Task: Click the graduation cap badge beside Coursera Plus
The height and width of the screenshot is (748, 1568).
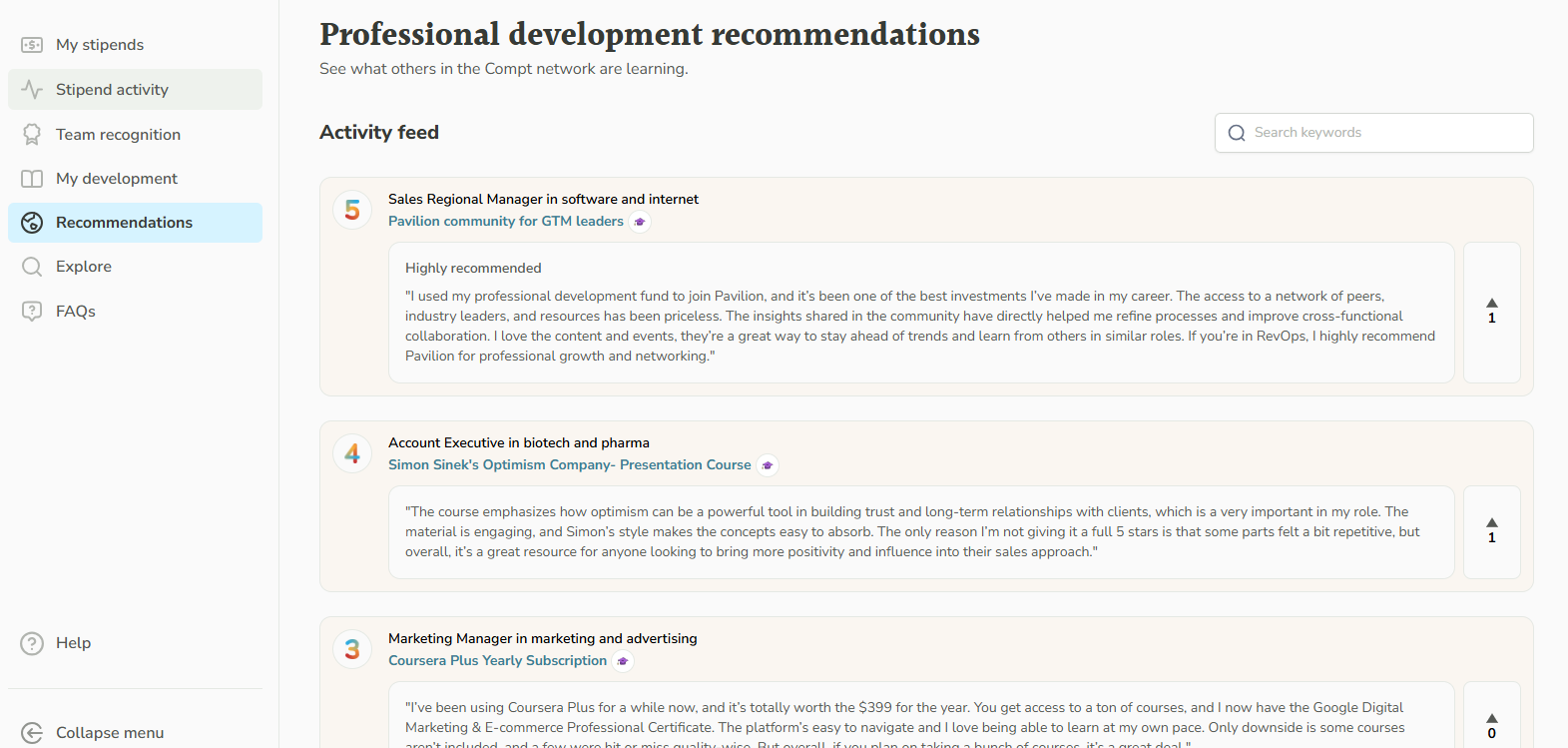Action: [623, 661]
